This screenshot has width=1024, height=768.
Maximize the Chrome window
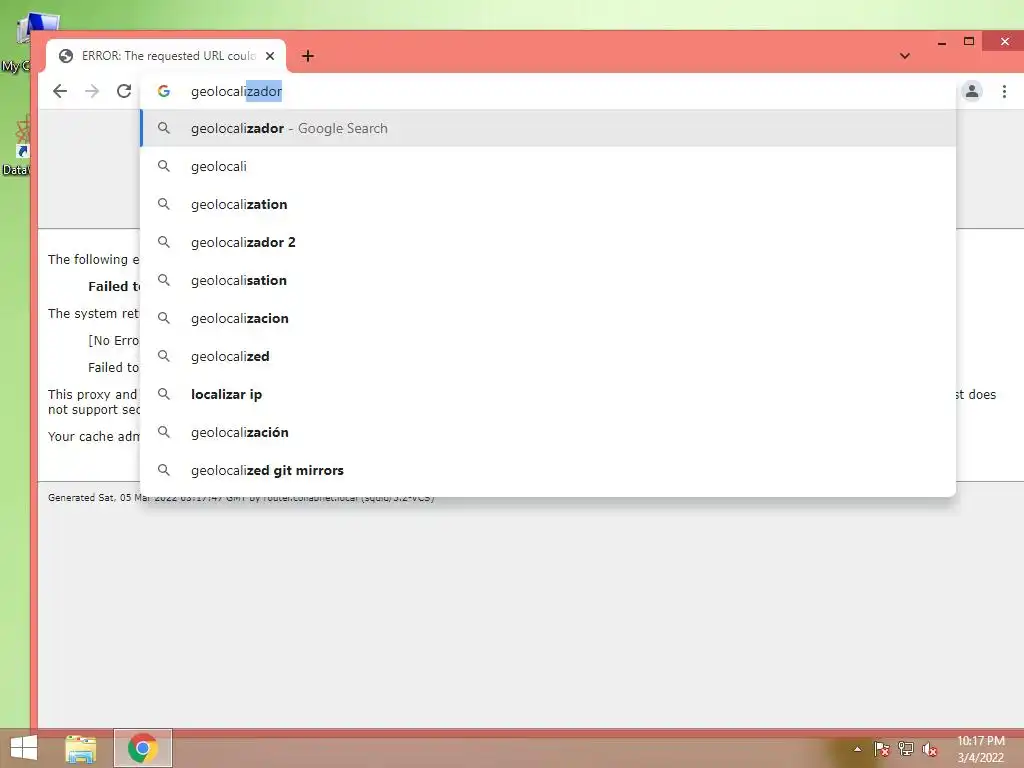pyautogui.click(x=969, y=41)
